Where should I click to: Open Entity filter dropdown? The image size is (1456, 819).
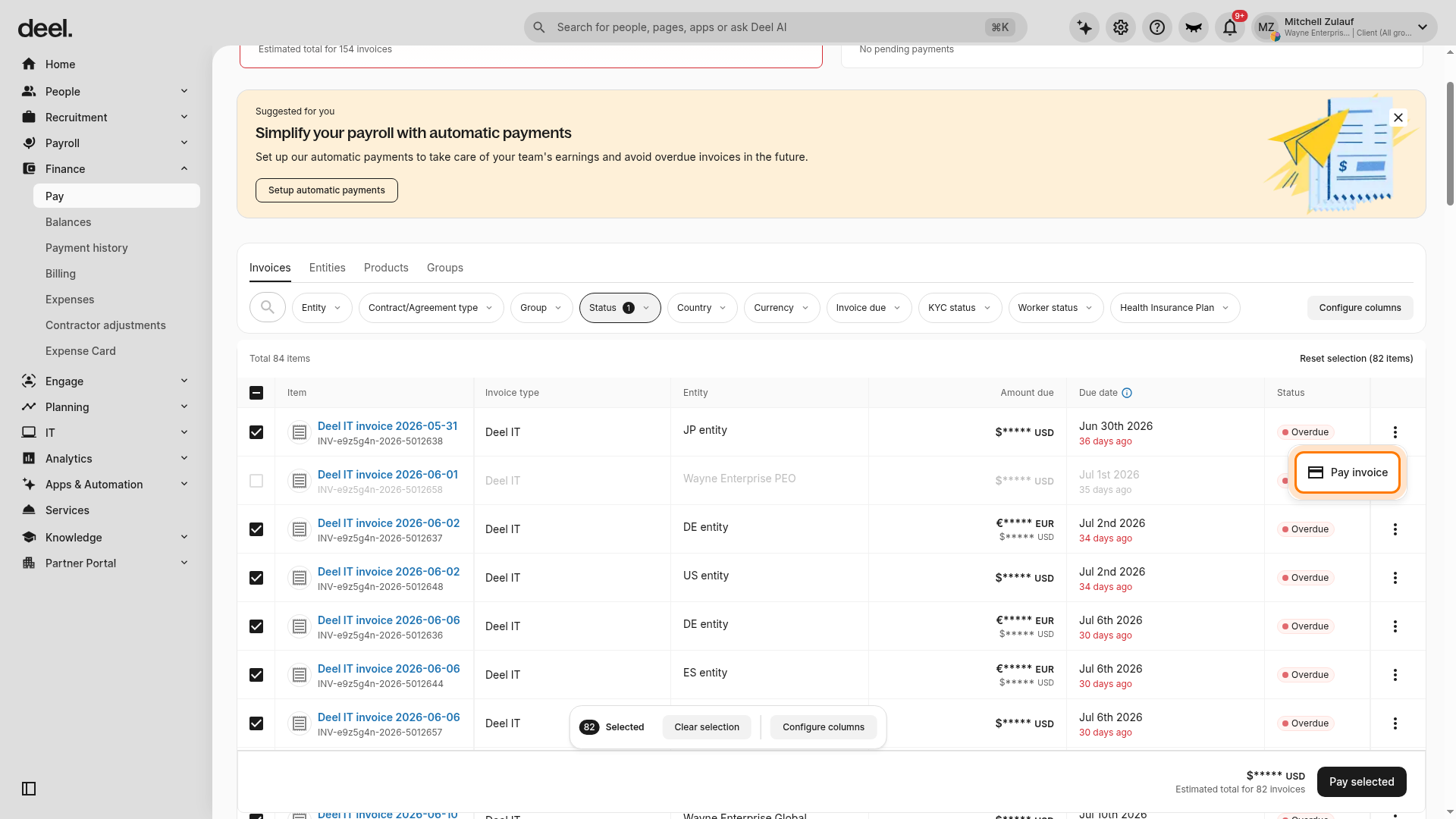coord(322,308)
